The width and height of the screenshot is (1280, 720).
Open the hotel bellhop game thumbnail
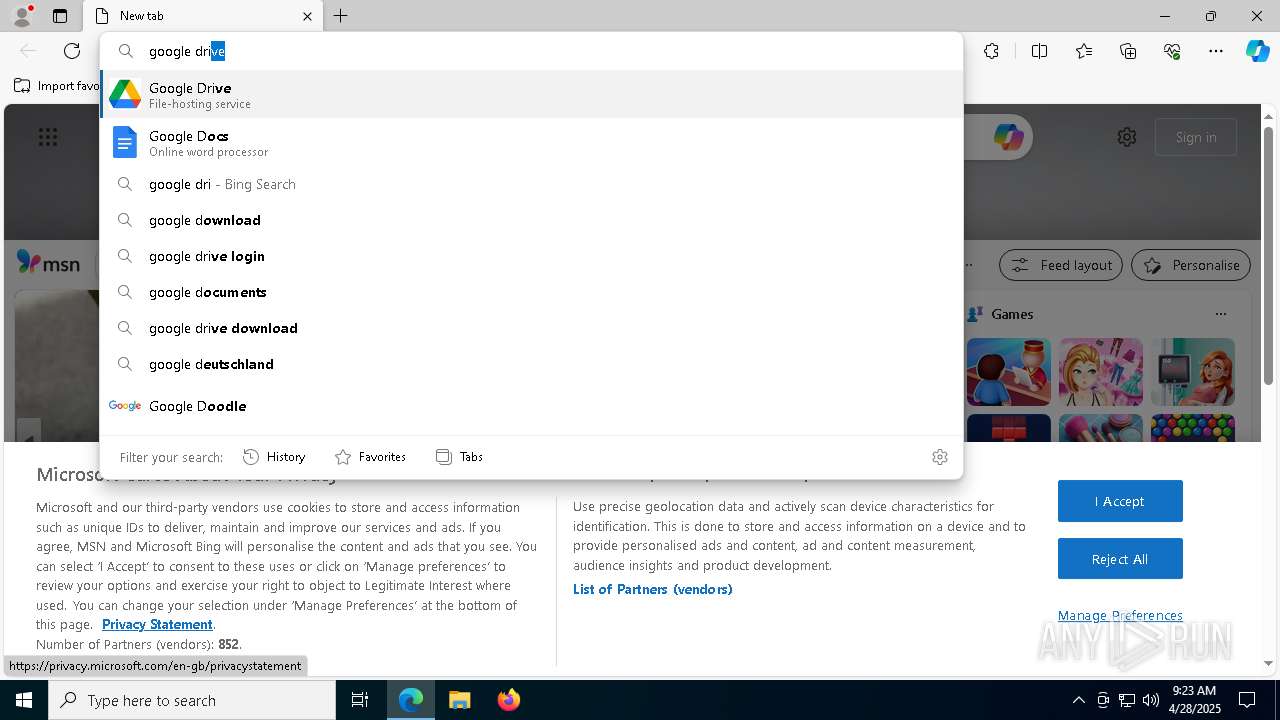[x=1009, y=372]
